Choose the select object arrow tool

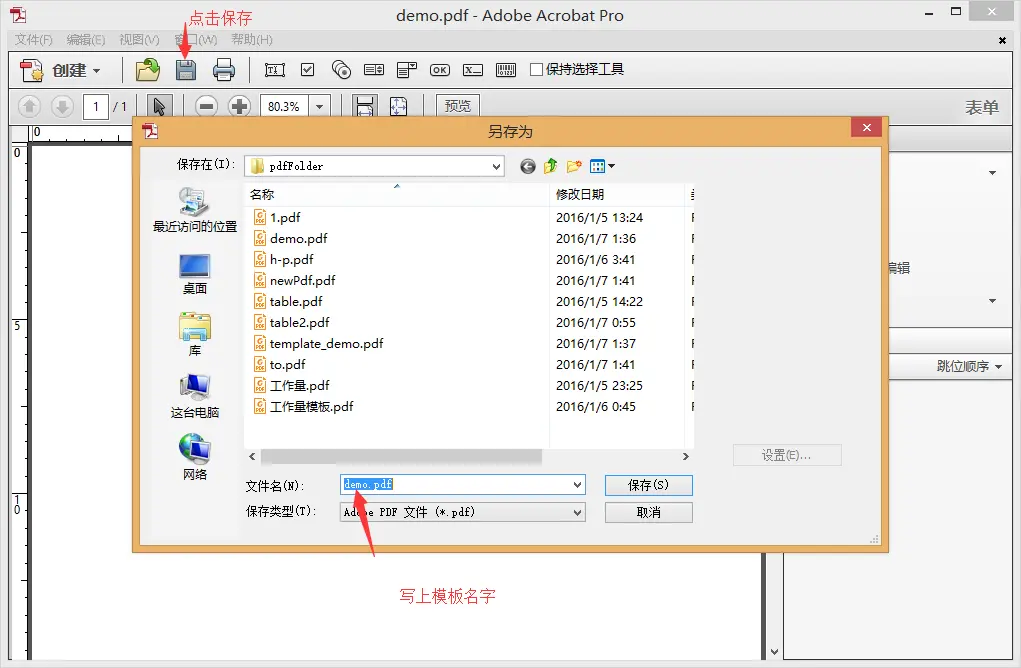point(159,106)
